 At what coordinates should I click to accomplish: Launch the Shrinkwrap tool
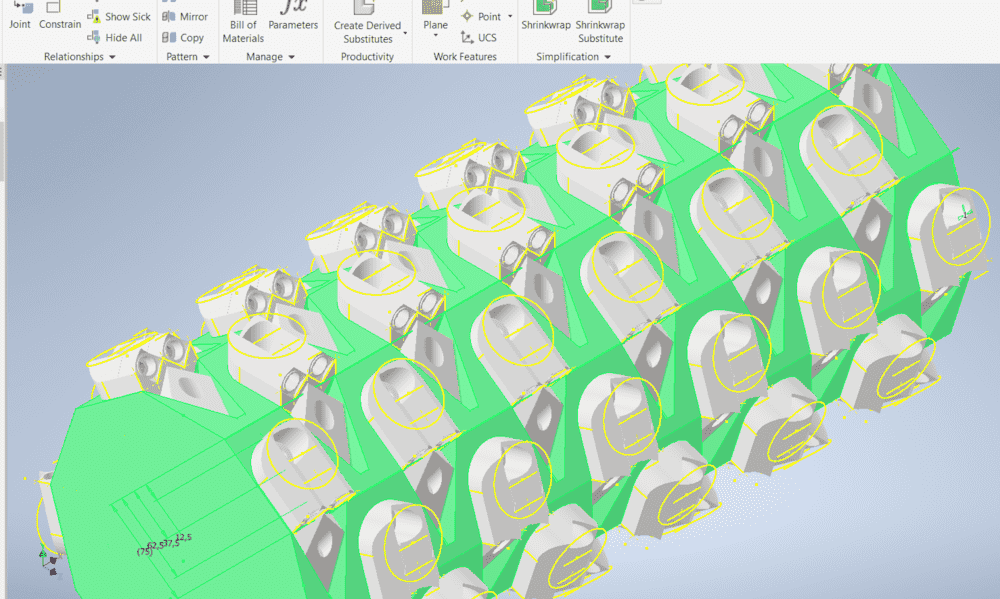point(545,16)
